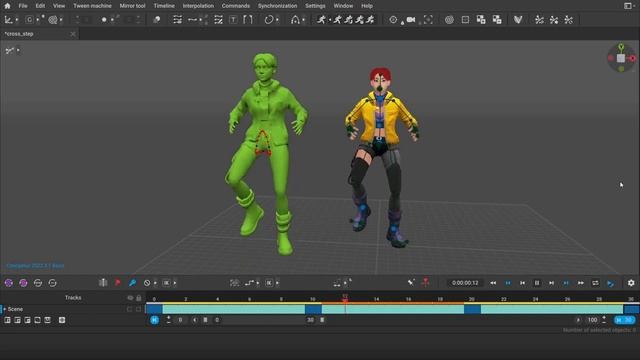Image resolution: width=640 pixels, height=360 pixels.
Task: Click the concentric spiral selection icon
Action: (53, 20)
